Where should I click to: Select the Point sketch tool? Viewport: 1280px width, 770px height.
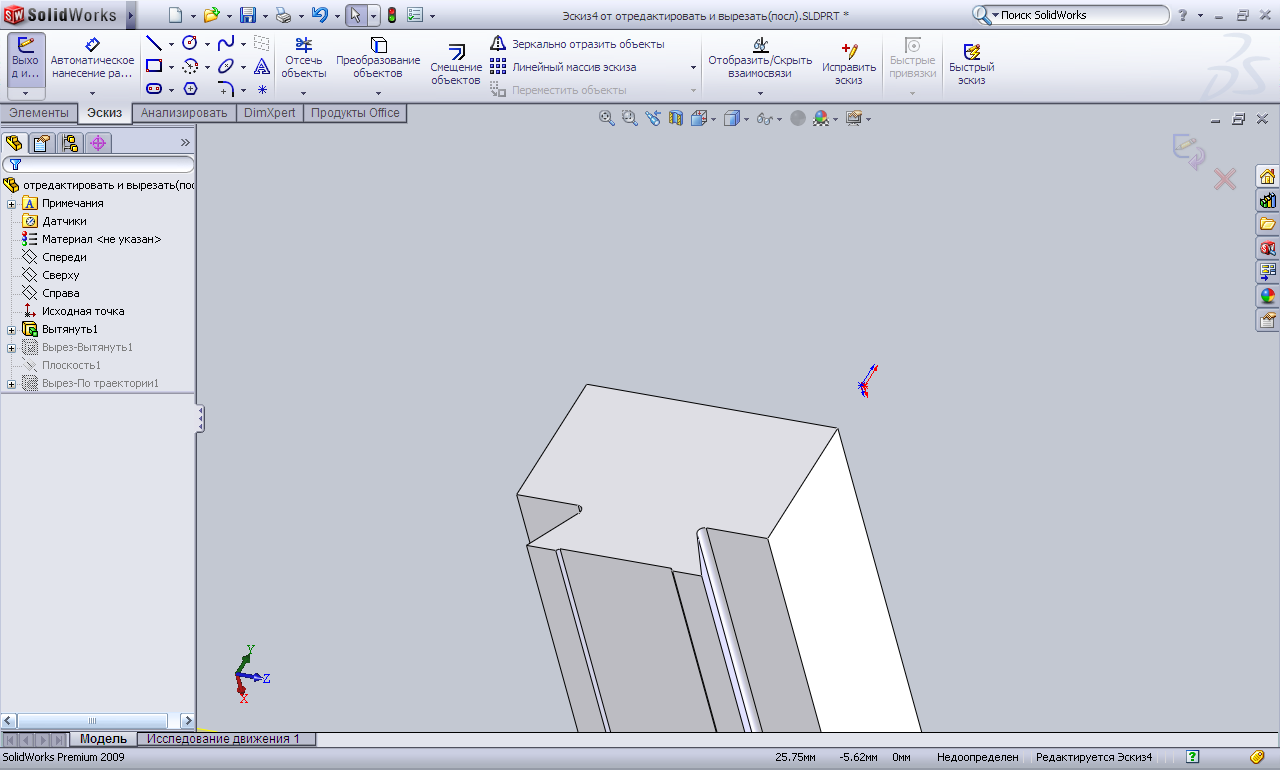(262, 89)
